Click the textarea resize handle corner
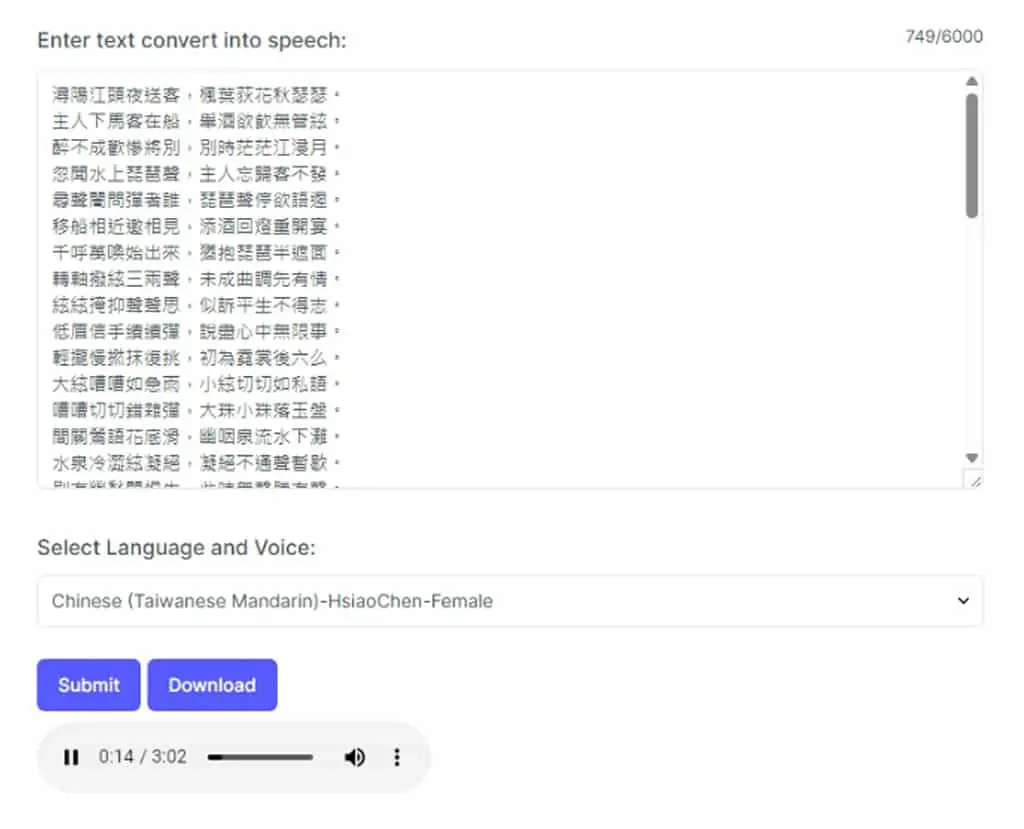Viewport: 1024px width, 829px height. 975,481
